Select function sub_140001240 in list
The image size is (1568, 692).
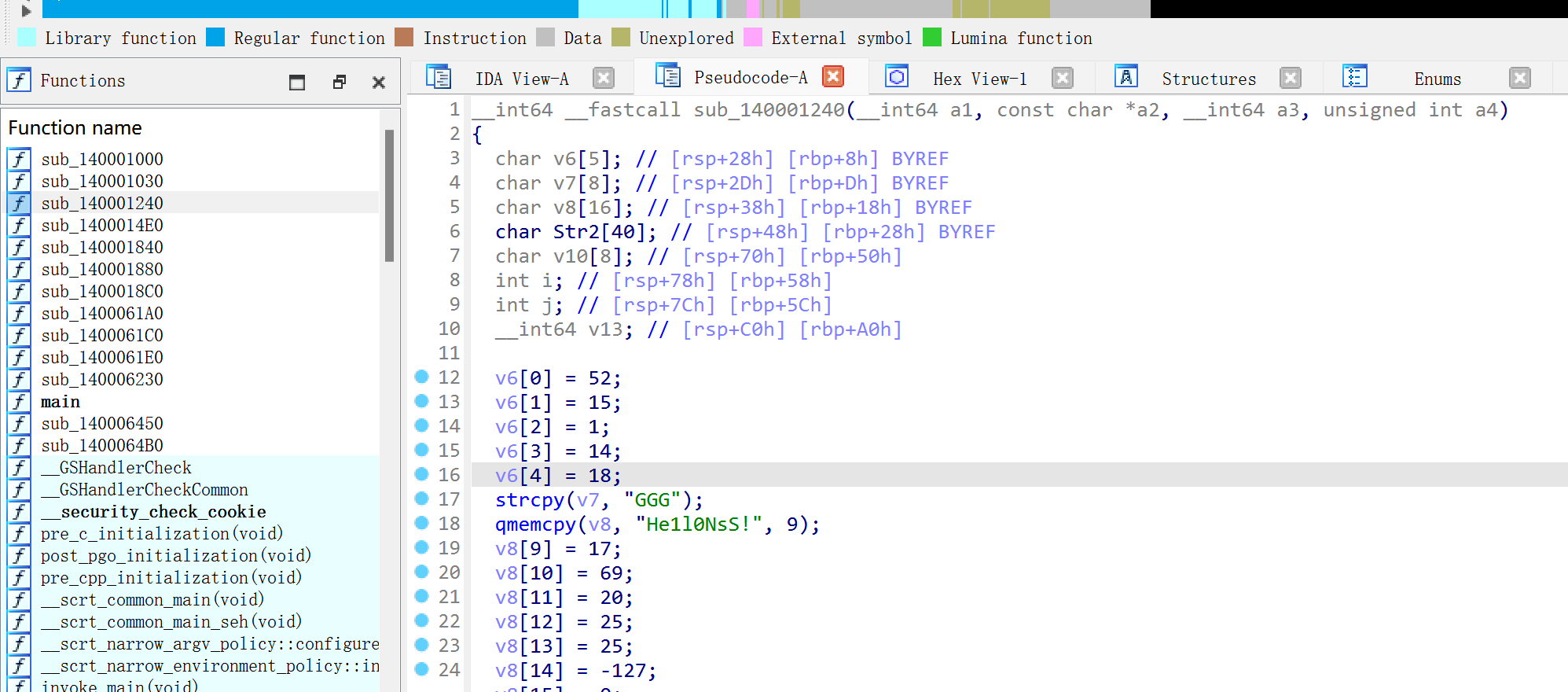(x=102, y=203)
